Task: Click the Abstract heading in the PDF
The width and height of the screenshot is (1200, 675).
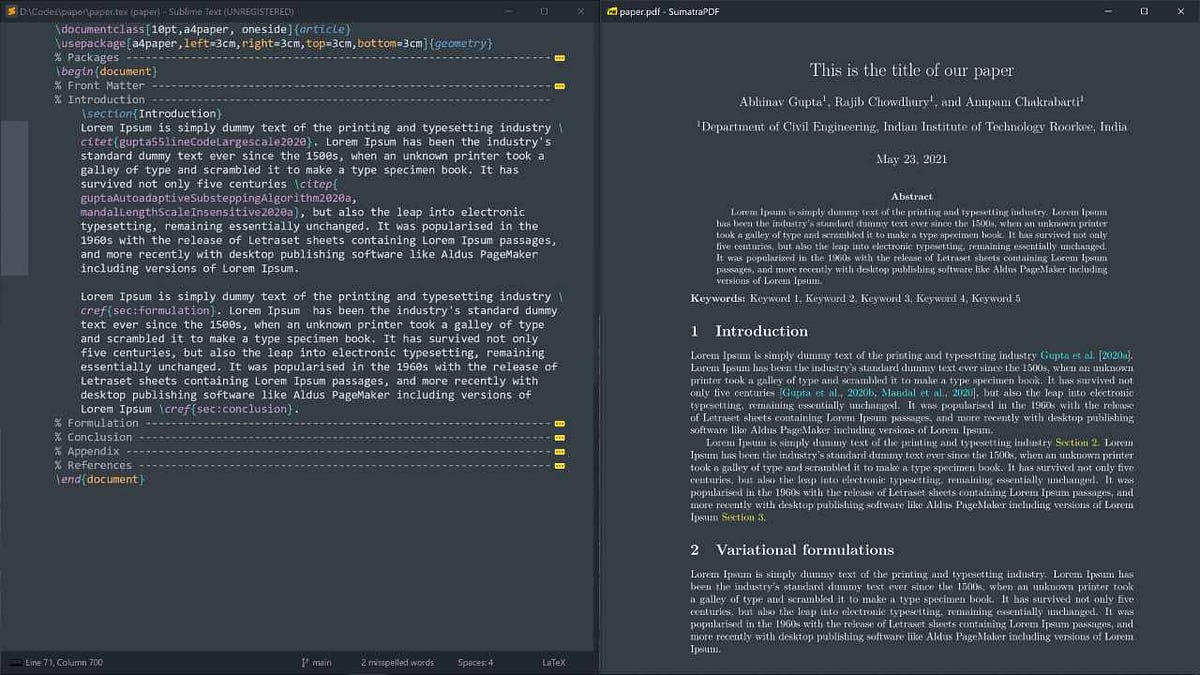Action: [912, 197]
